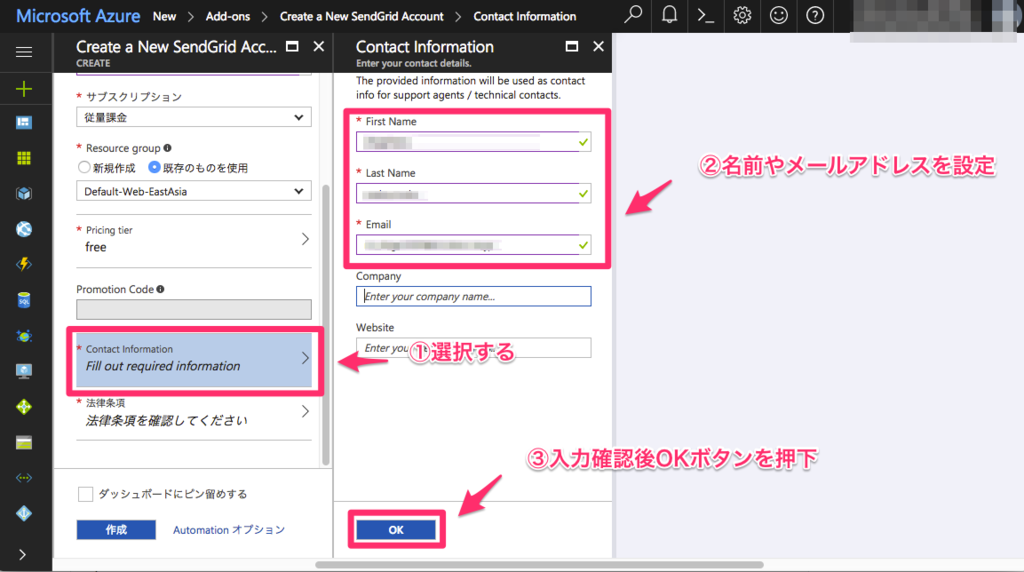Click the Microsoft Azure logo
The image size is (1024, 572).
point(78,16)
